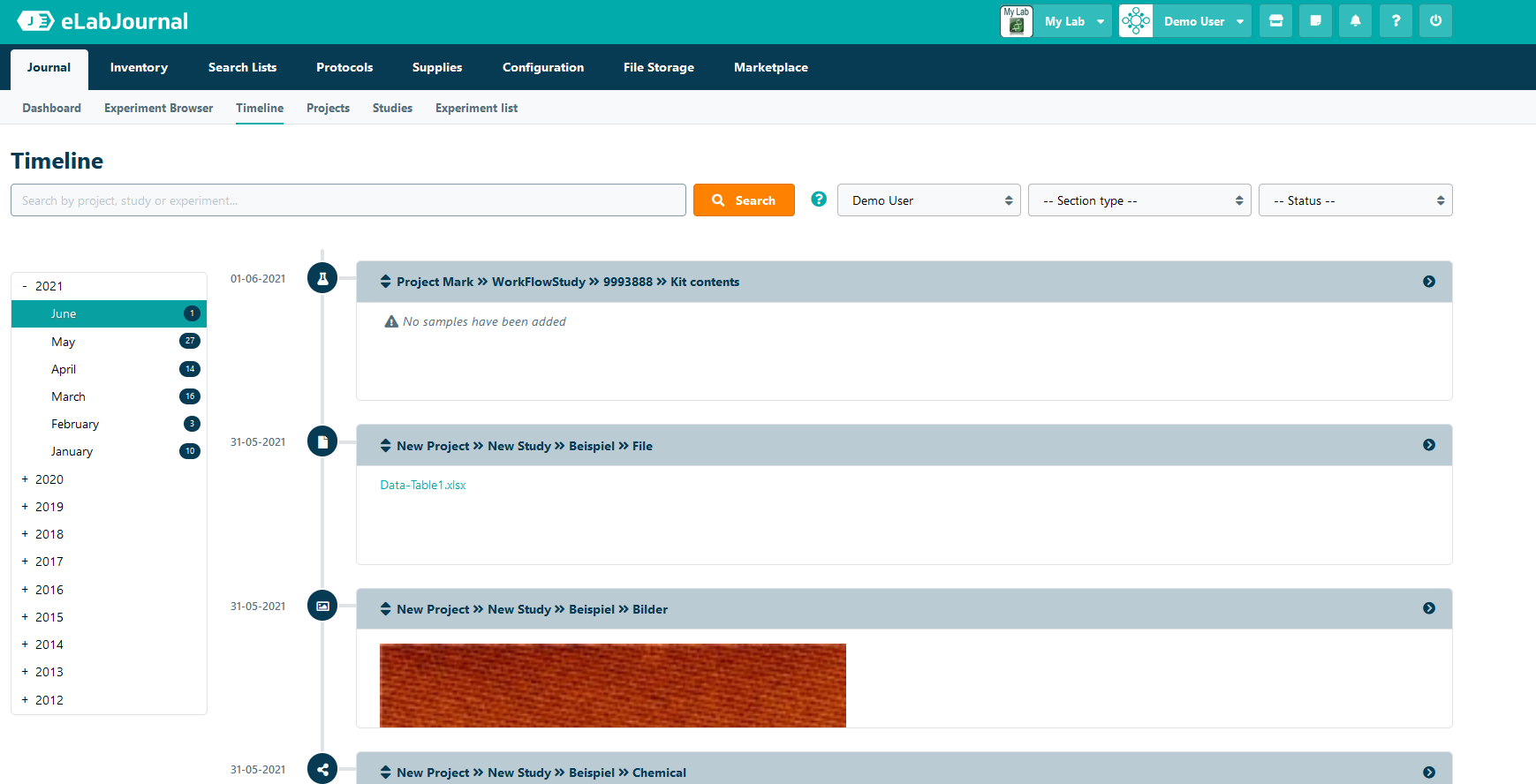Click the eLabJournal logo
This screenshot has height=784, width=1536.
pos(102,21)
